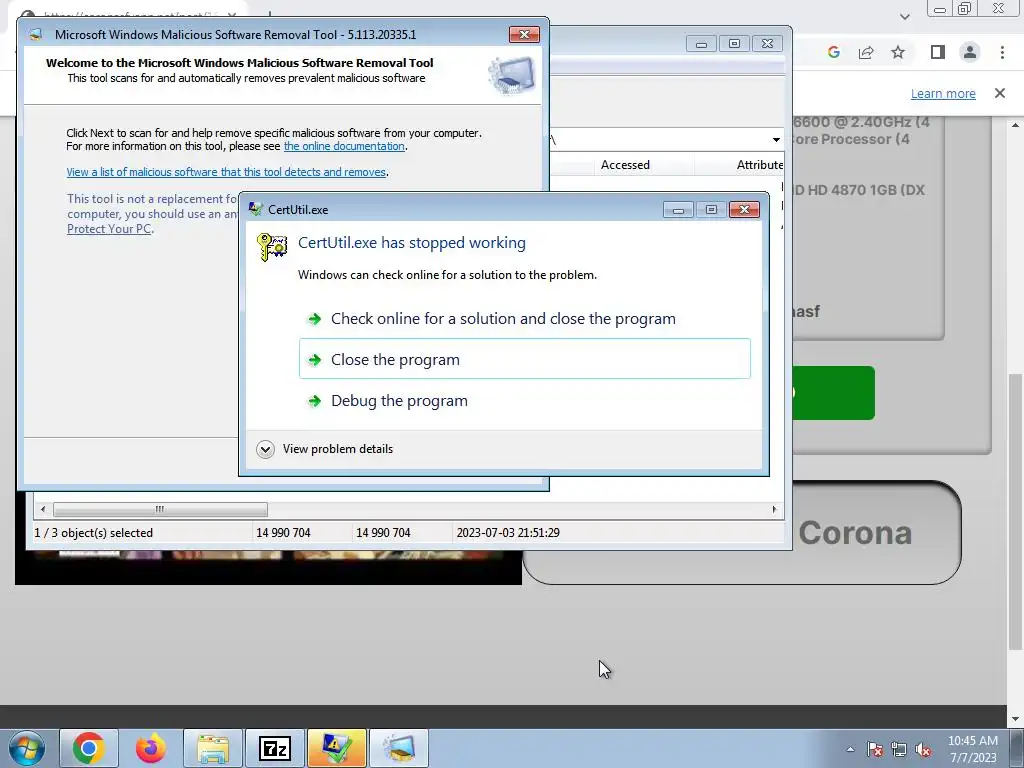The width and height of the screenshot is (1024, 768).
Task: Follow the Protect Your PC link
Action: (109, 229)
